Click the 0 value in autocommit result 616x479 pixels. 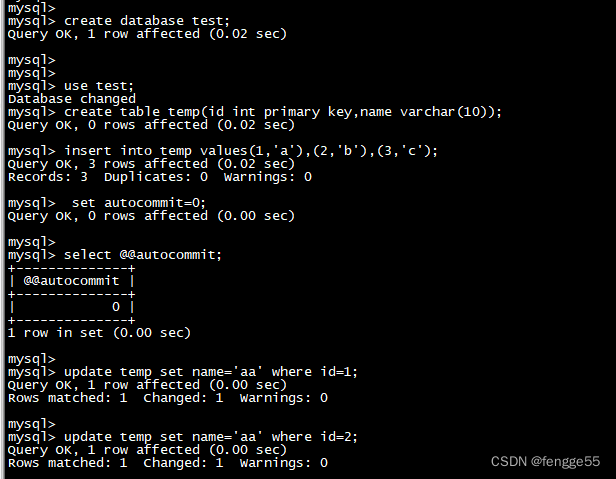tap(116, 307)
